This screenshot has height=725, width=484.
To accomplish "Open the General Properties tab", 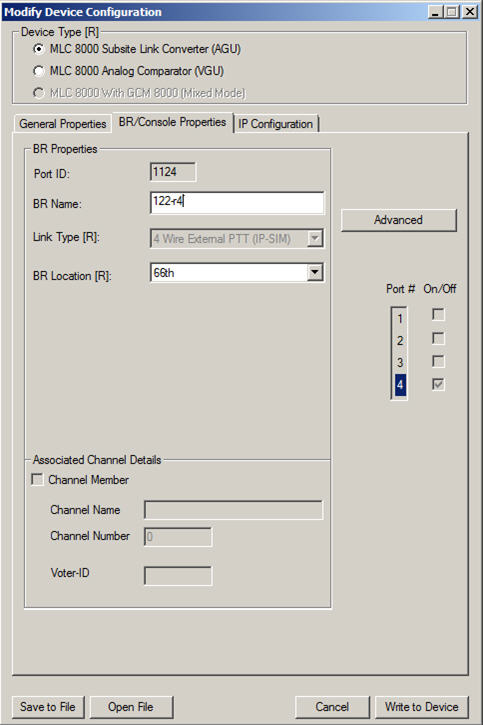I will 62,124.
